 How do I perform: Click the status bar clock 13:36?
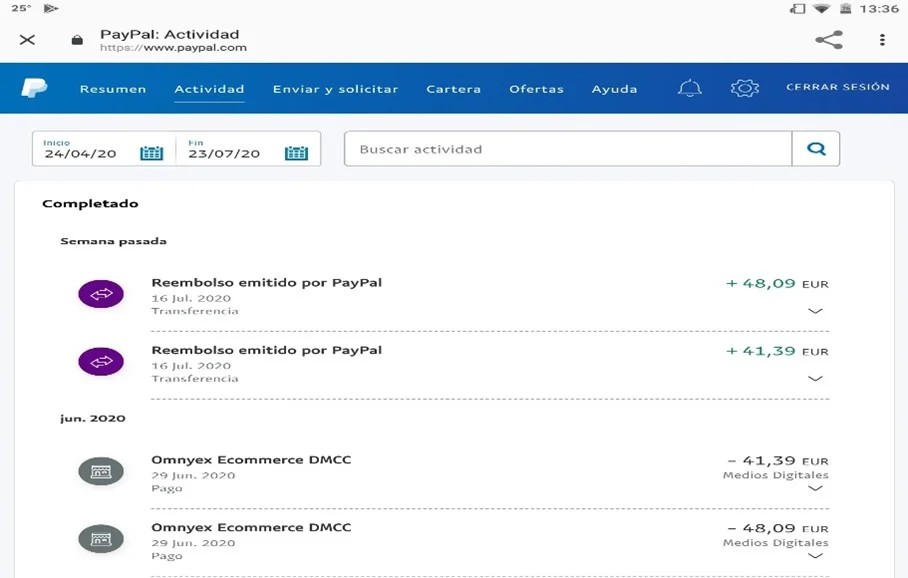[879, 9]
